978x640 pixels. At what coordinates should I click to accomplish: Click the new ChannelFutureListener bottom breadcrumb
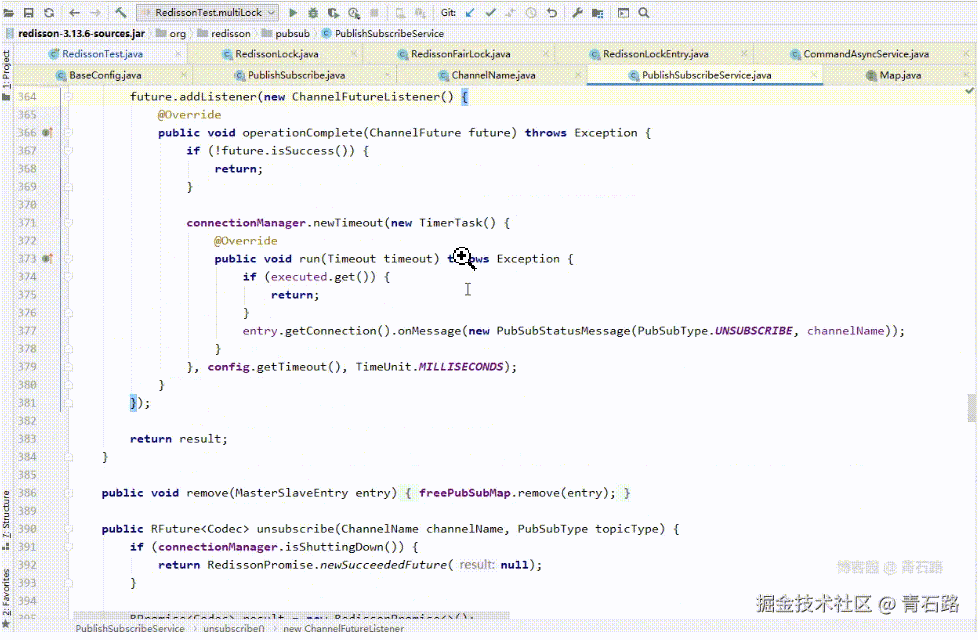point(343,629)
